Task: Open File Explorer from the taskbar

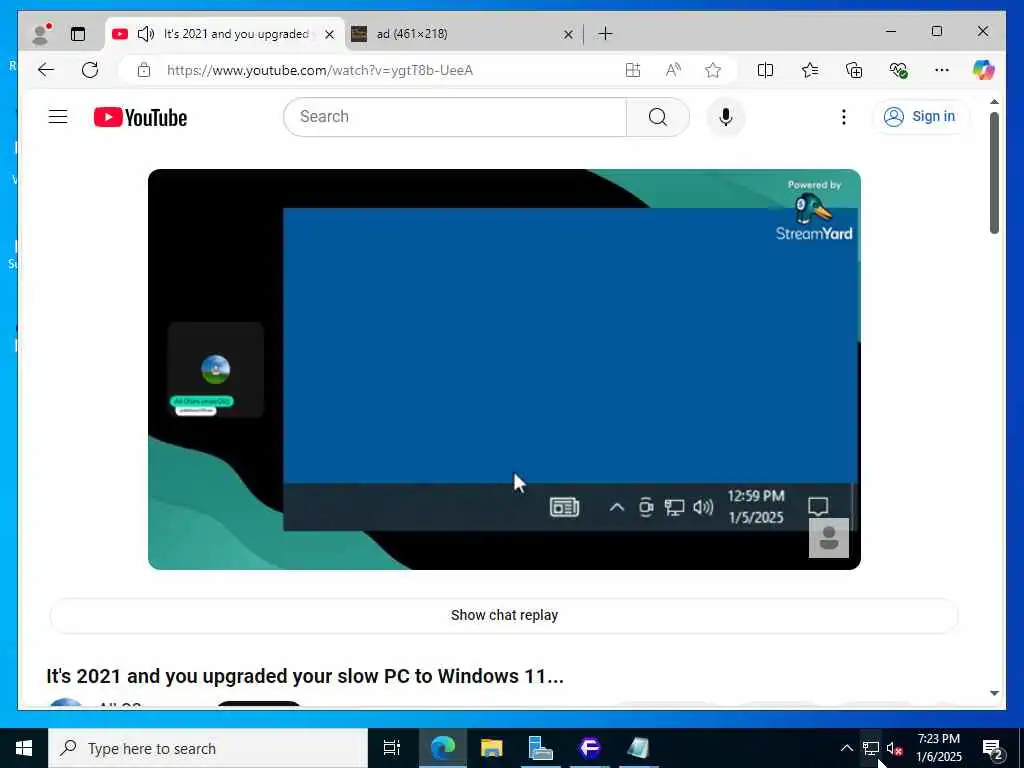Action: click(492, 748)
